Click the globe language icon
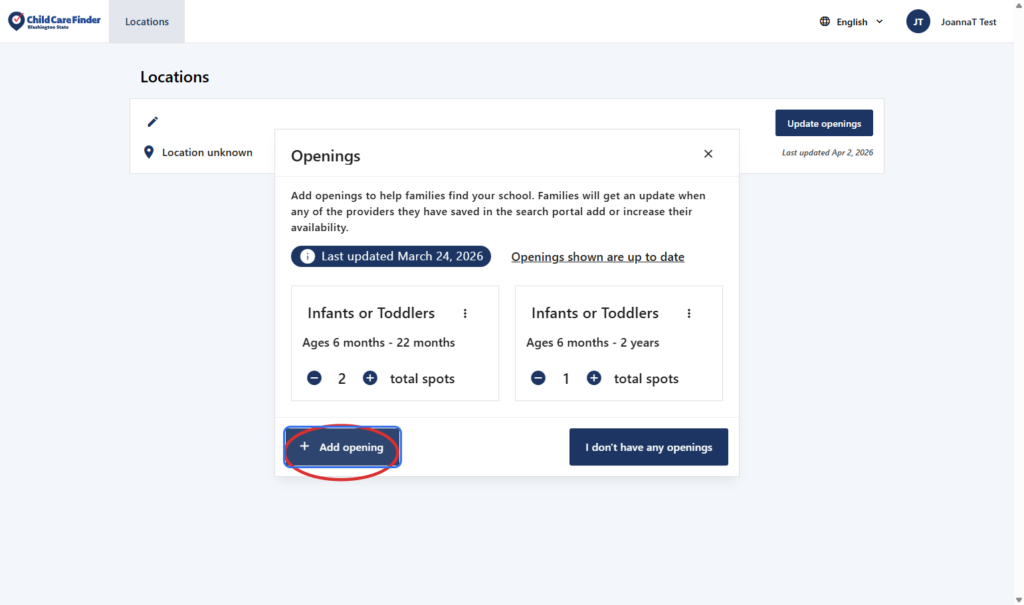This screenshot has width=1024, height=605. [x=825, y=22]
